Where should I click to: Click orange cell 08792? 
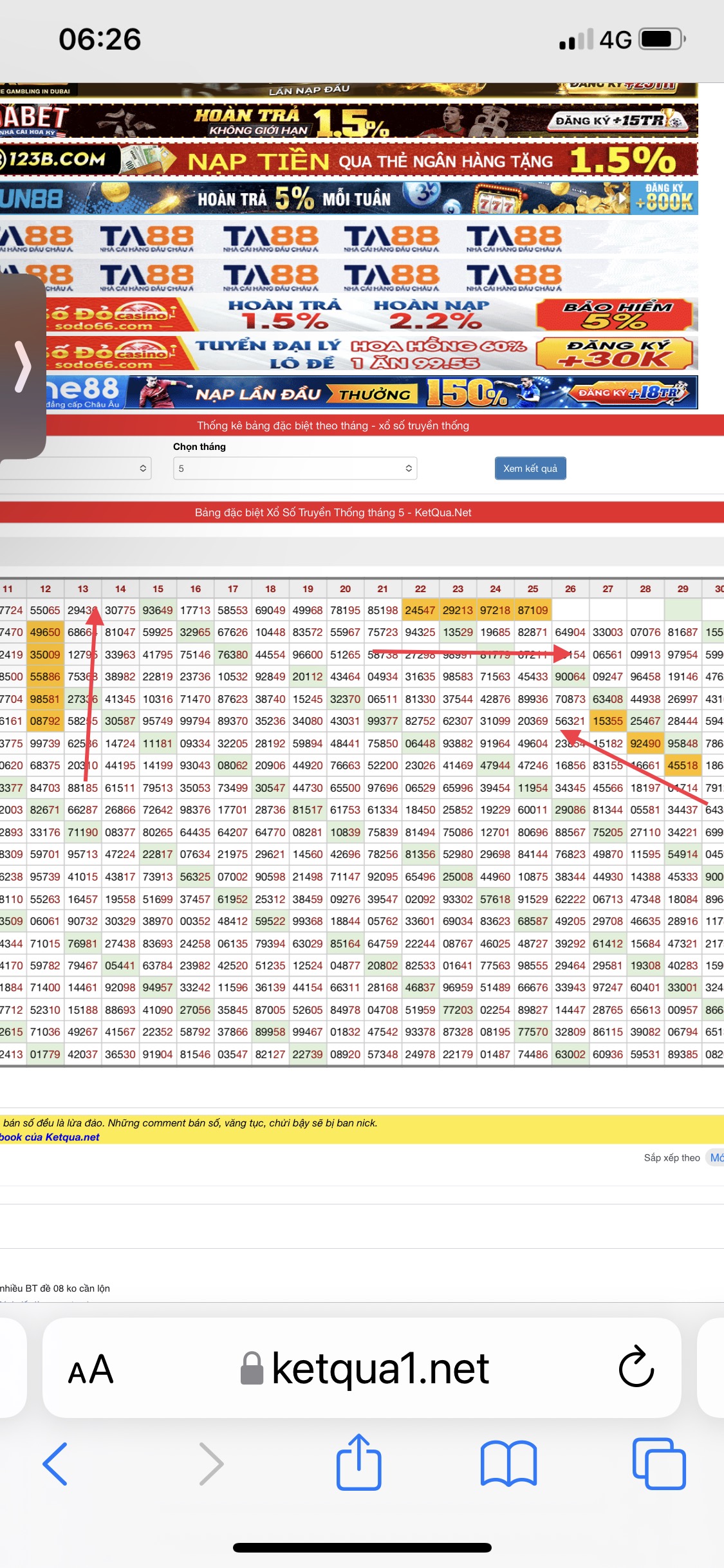coord(45,721)
